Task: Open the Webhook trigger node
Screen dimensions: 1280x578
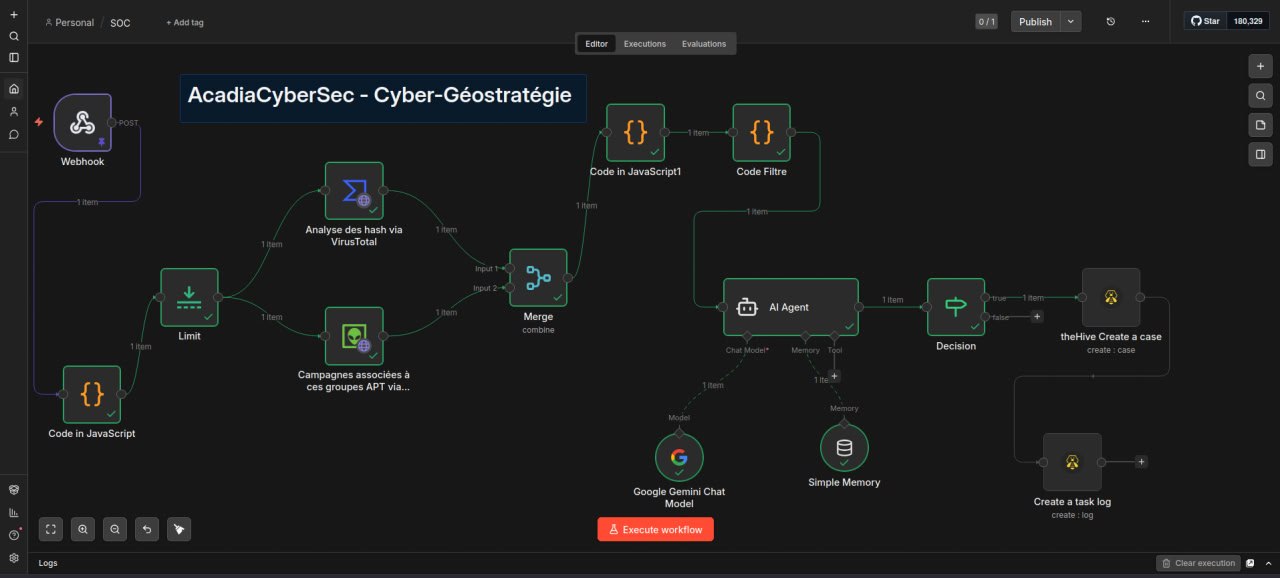Action: click(82, 123)
